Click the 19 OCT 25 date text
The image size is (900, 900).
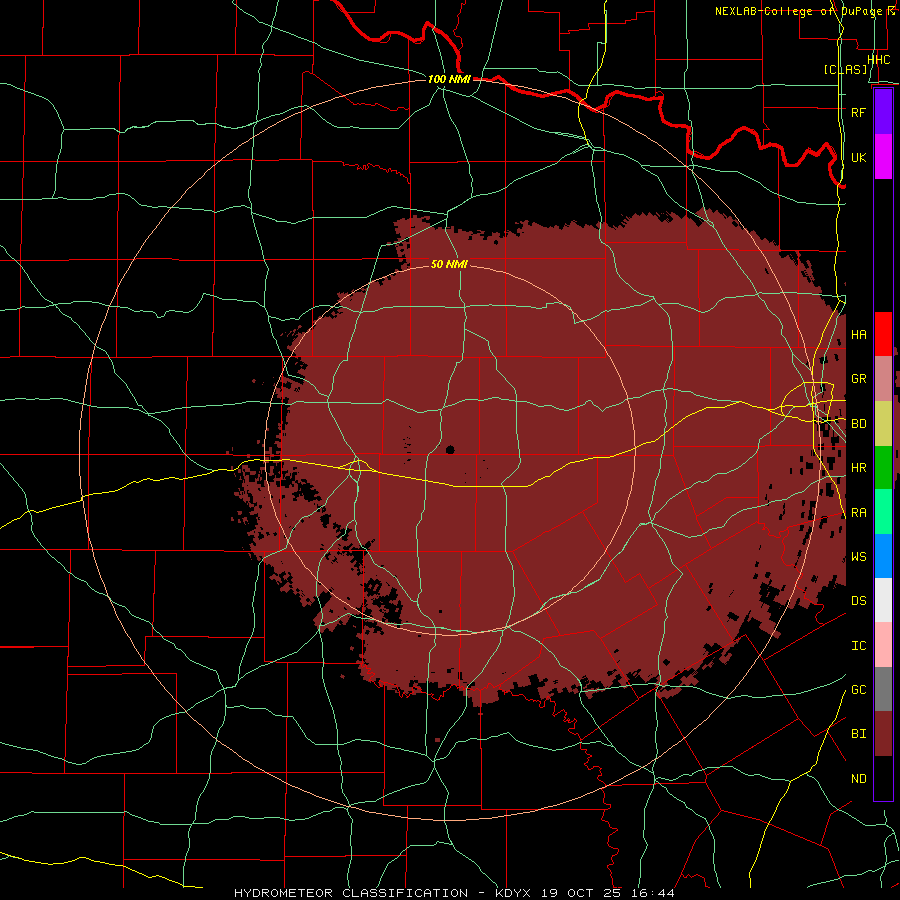click(x=583, y=893)
